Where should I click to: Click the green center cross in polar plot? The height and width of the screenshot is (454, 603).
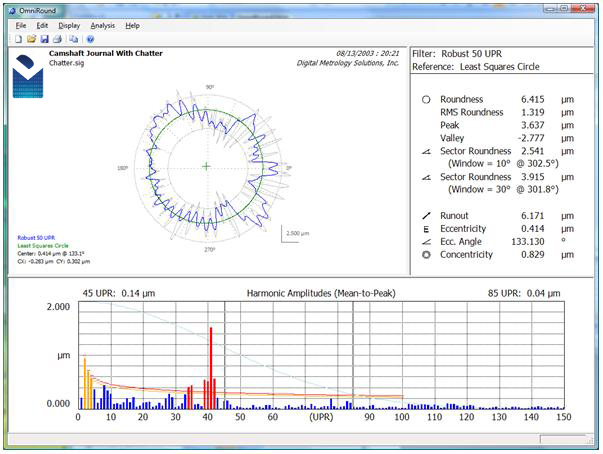pos(207,166)
